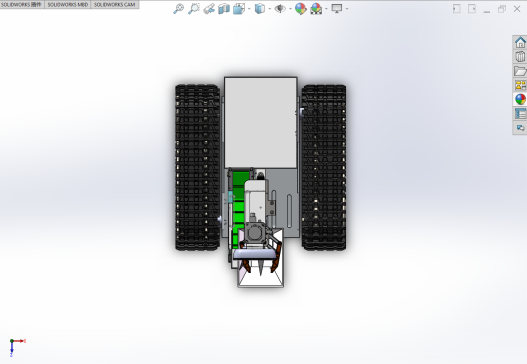The height and width of the screenshot is (364, 527).
Task: Open SOLIDWORKS Resources home pane
Action: 520,42
